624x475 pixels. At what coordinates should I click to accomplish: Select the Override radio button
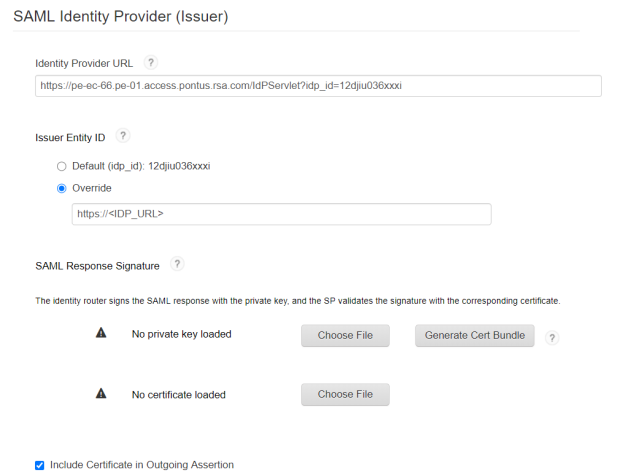pyautogui.click(x=62, y=188)
